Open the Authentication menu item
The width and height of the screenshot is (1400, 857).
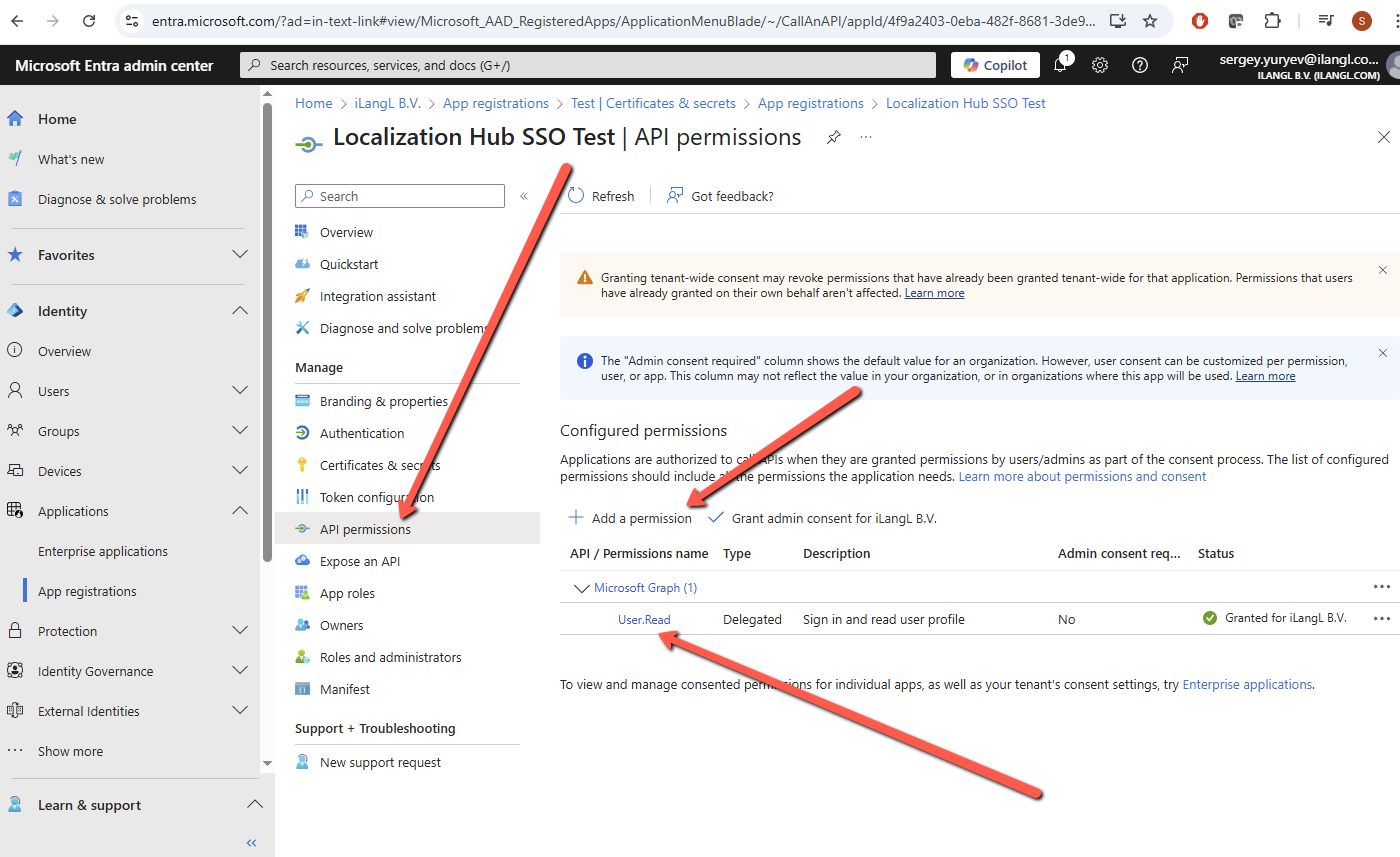(x=362, y=433)
